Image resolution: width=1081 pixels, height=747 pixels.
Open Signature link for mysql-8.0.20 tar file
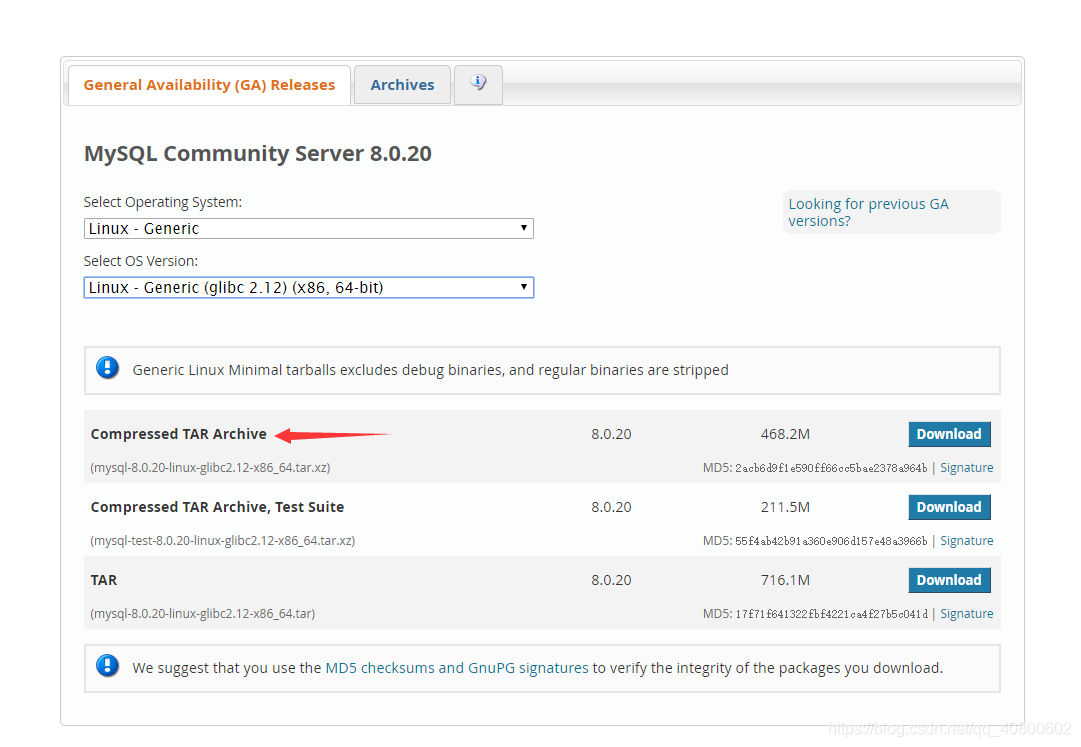pyautogui.click(x=967, y=613)
